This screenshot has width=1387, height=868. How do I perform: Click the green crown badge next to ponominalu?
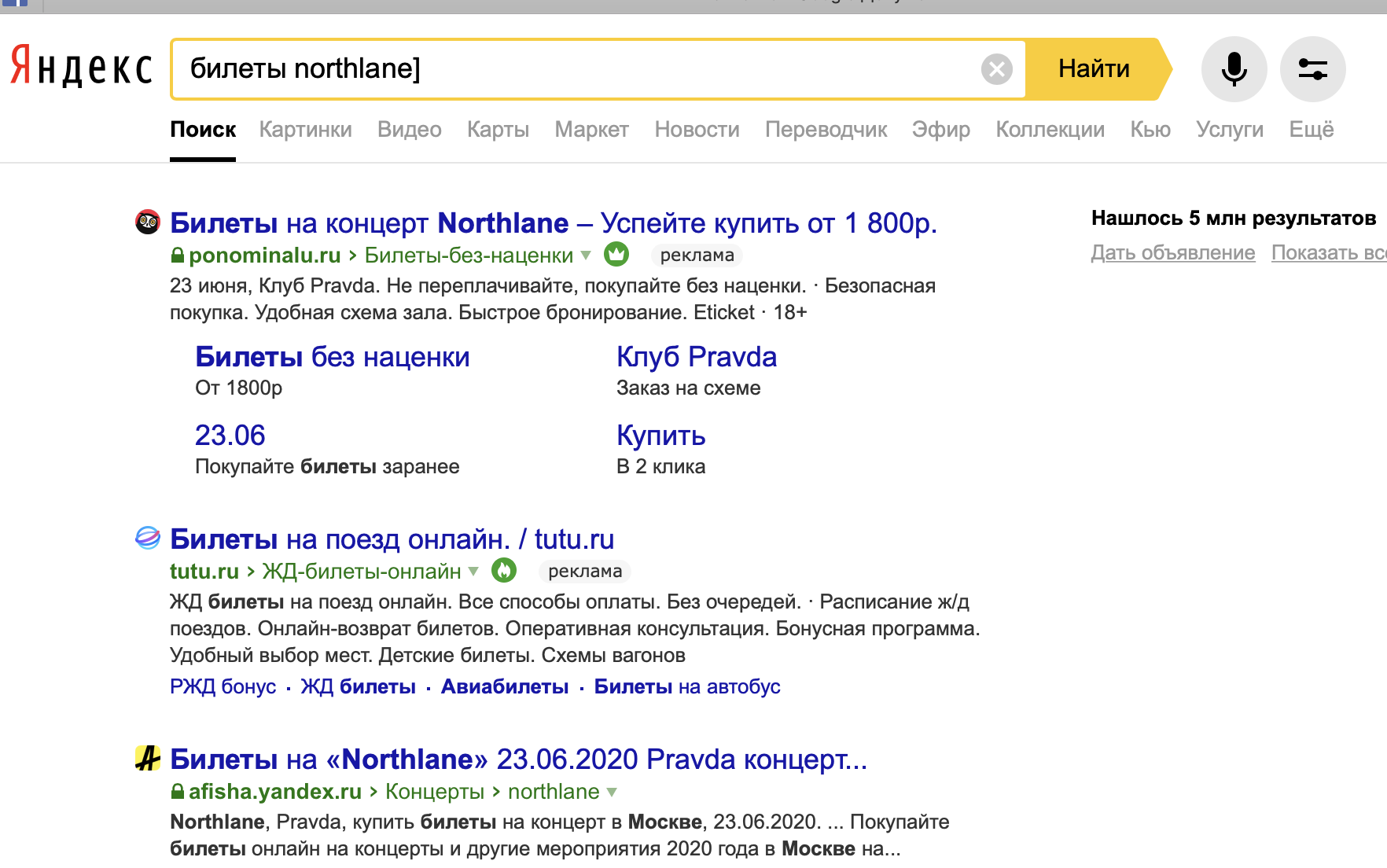click(x=616, y=254)
